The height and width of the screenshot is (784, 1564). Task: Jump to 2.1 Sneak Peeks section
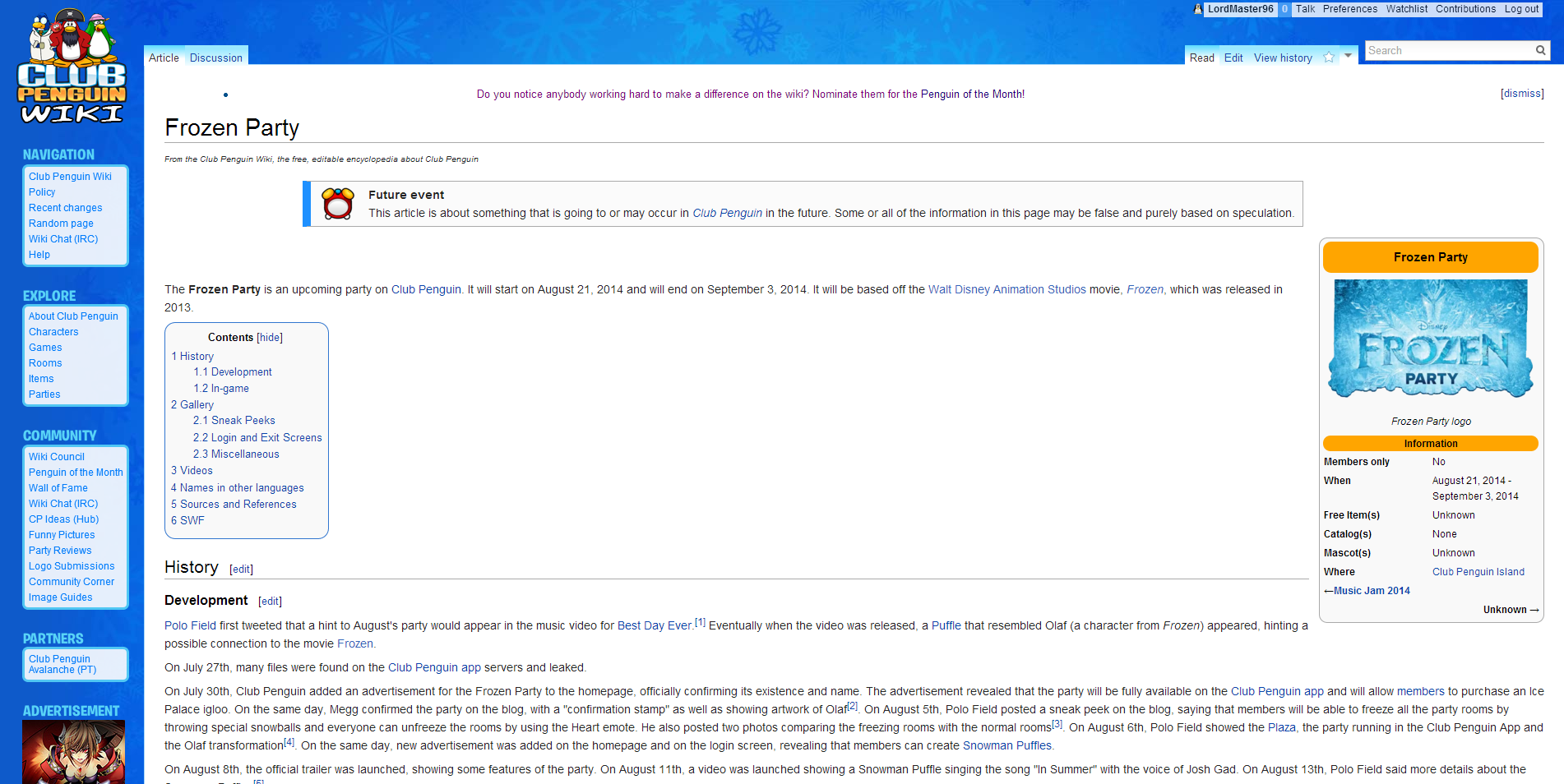click(x=234, y=421)
